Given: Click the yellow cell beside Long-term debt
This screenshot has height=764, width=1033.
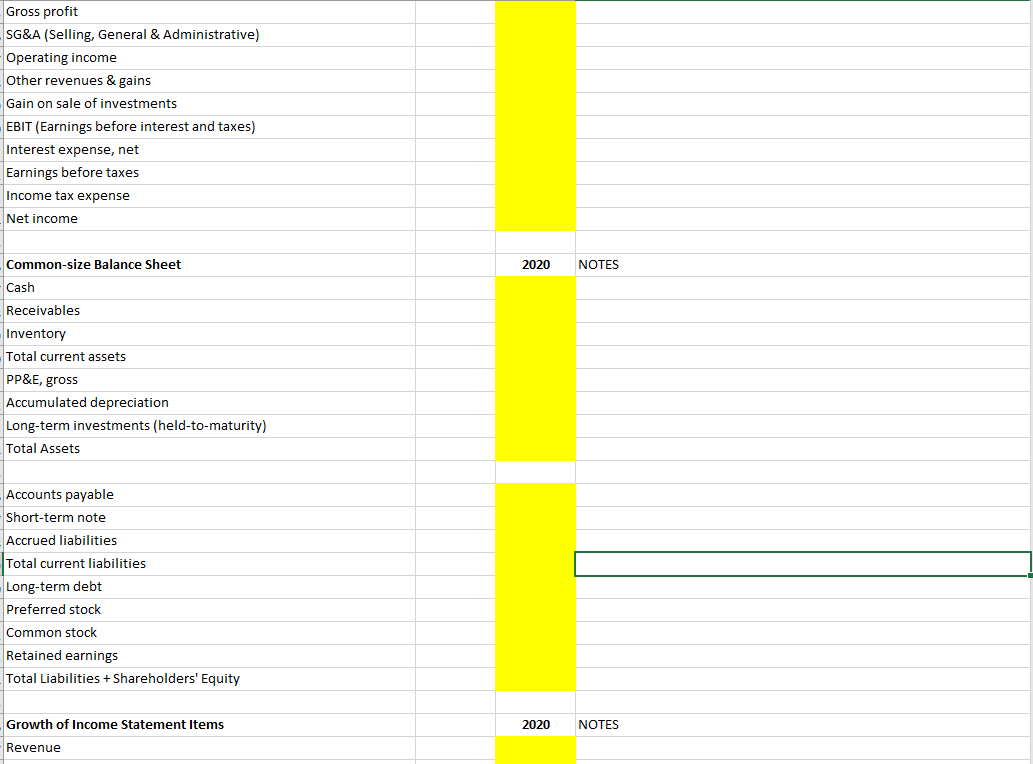Looking at the screenshot, I should (x=535, y=586).
